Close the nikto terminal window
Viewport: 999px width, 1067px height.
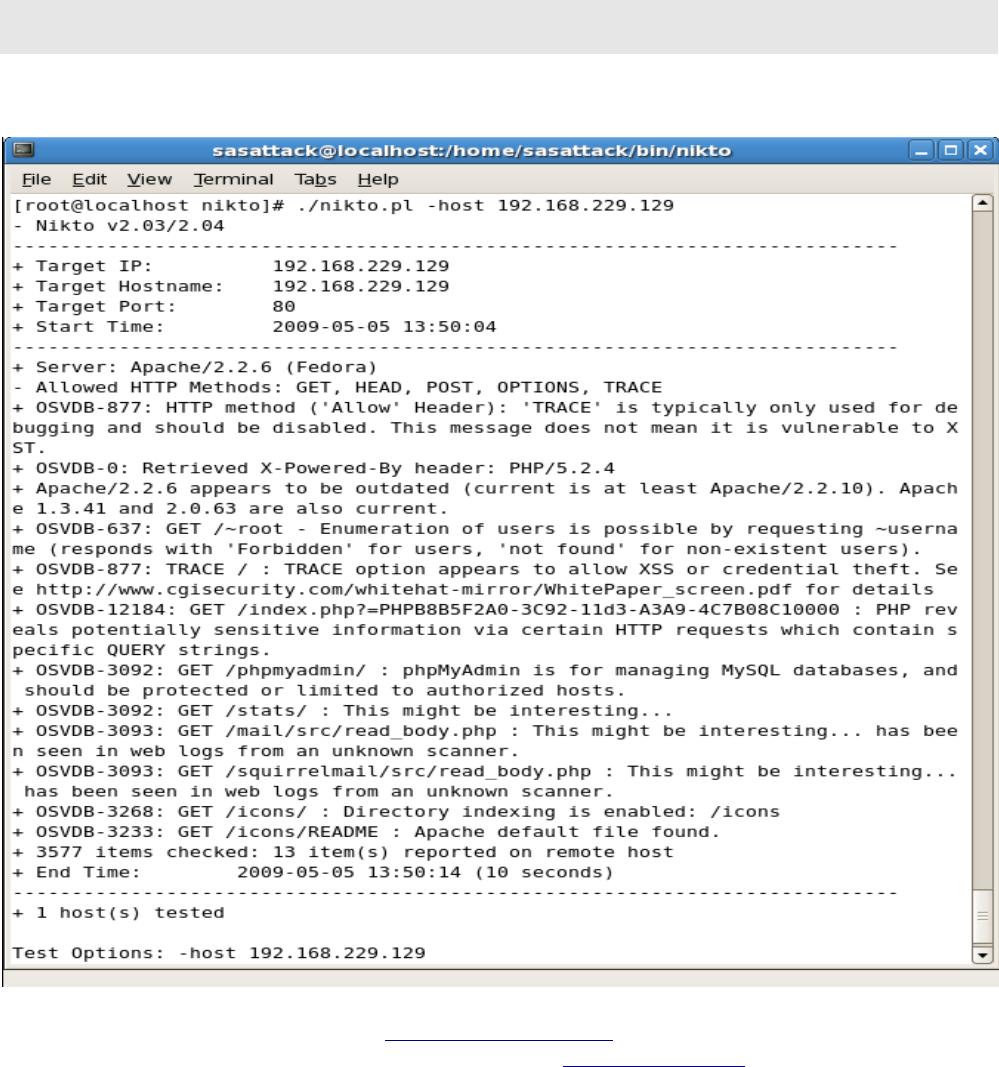980,150
